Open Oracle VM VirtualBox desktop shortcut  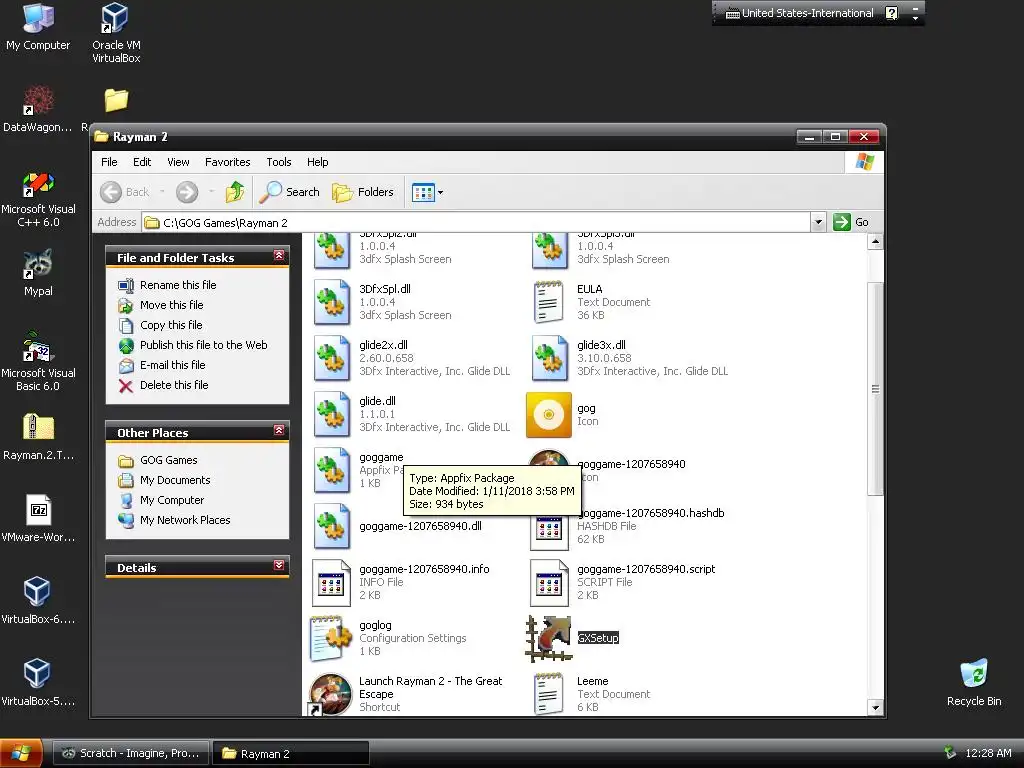click(x=116, y=33)
